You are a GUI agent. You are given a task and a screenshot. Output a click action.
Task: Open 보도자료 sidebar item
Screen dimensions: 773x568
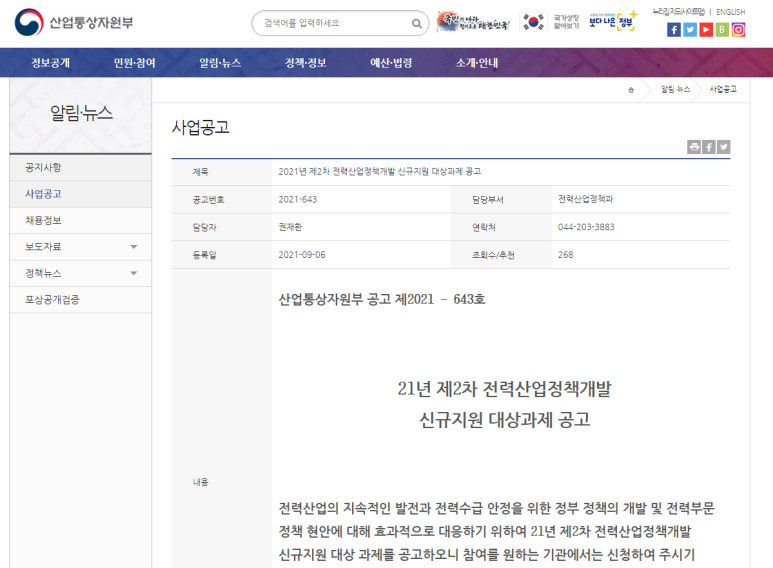click(x=43, y=247)
